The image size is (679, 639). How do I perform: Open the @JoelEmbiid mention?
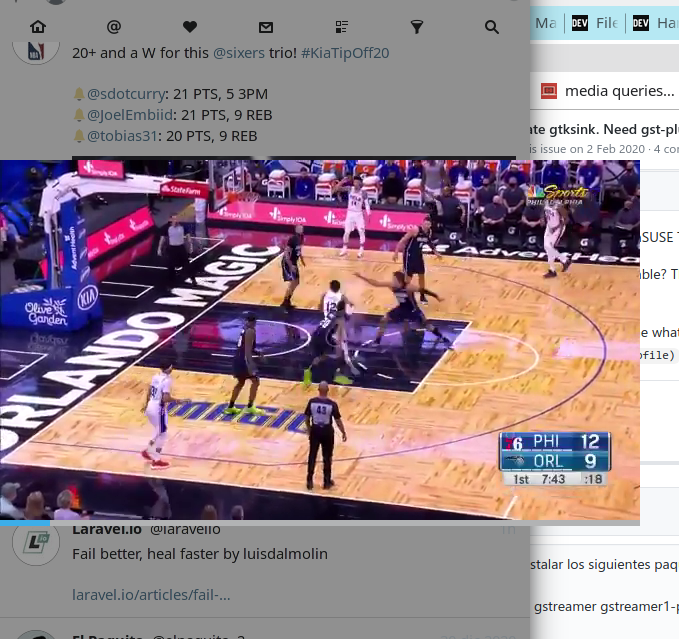[x=130, y=115]
